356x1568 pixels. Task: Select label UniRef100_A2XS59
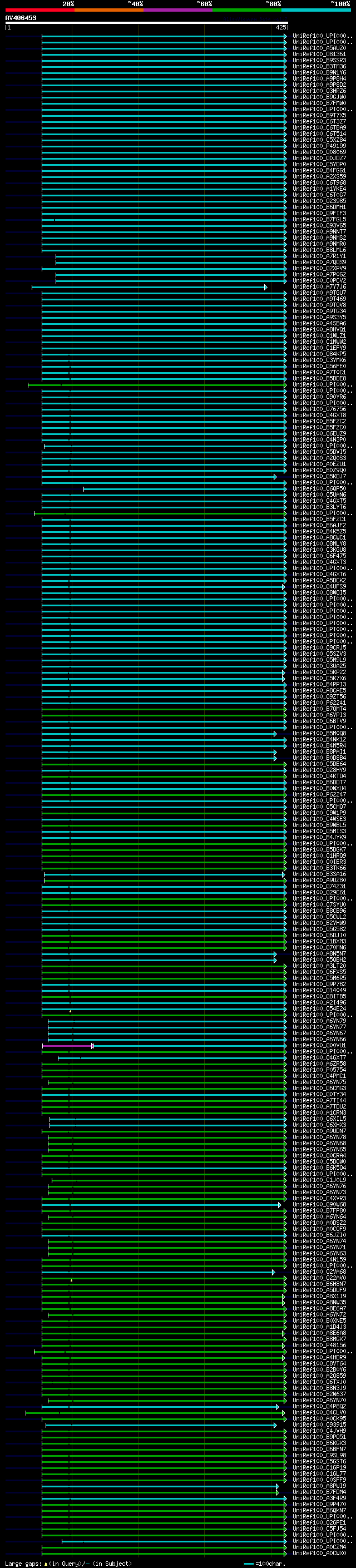coord(319,176)
